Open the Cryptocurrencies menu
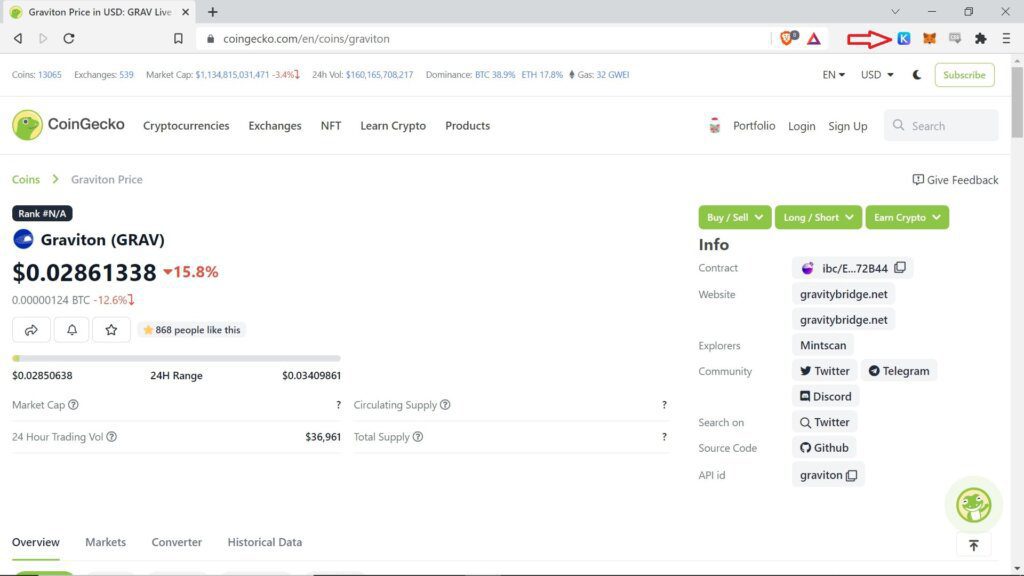 [x=186, y=125]
